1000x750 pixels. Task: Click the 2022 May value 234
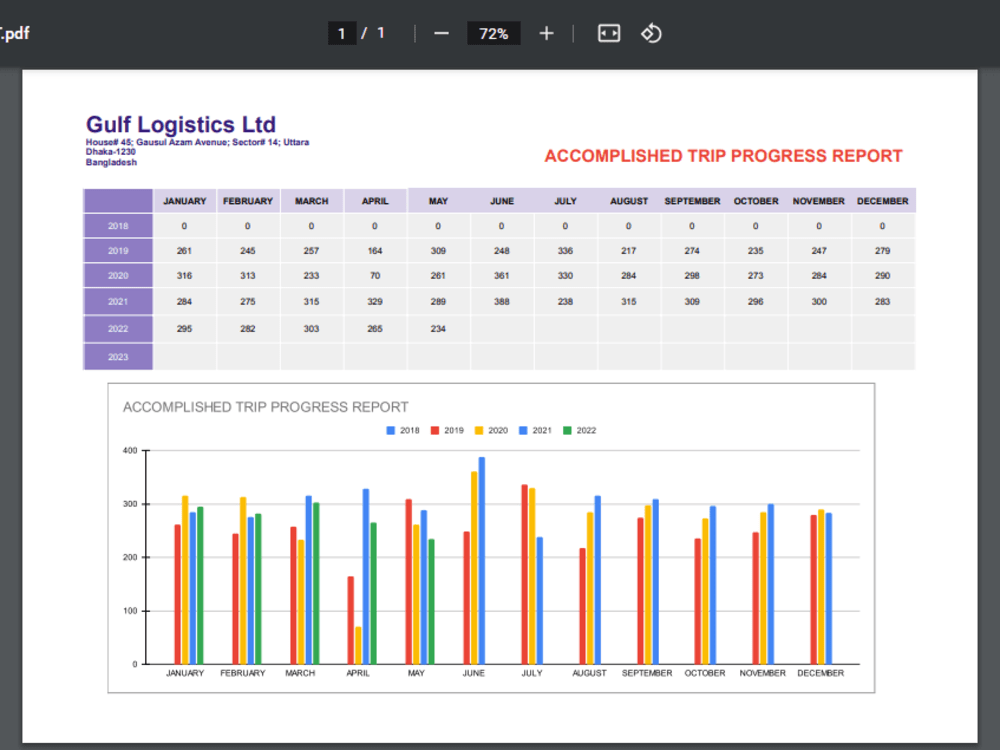point(438,329)
